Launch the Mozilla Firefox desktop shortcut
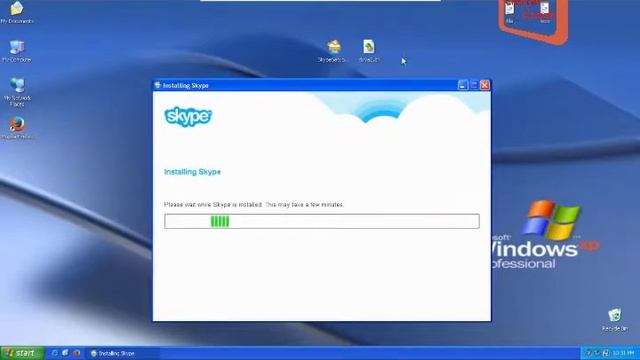 coord(17,128)
